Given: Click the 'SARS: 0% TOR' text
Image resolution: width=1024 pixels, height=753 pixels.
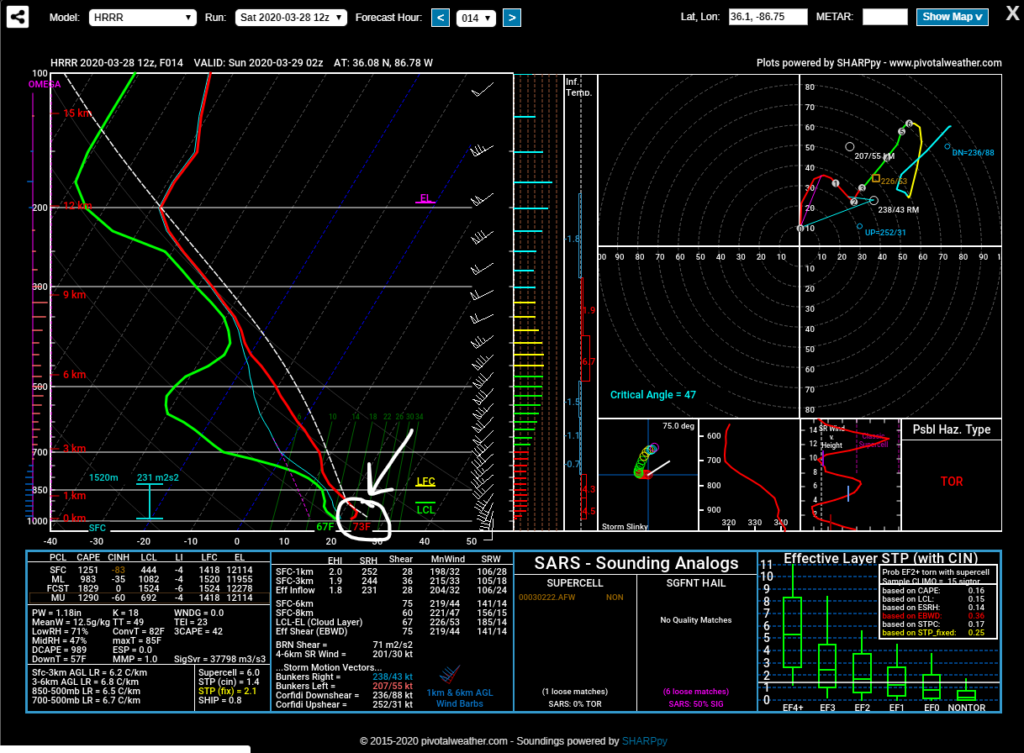Looking at the screenshot, I should 575,704.
